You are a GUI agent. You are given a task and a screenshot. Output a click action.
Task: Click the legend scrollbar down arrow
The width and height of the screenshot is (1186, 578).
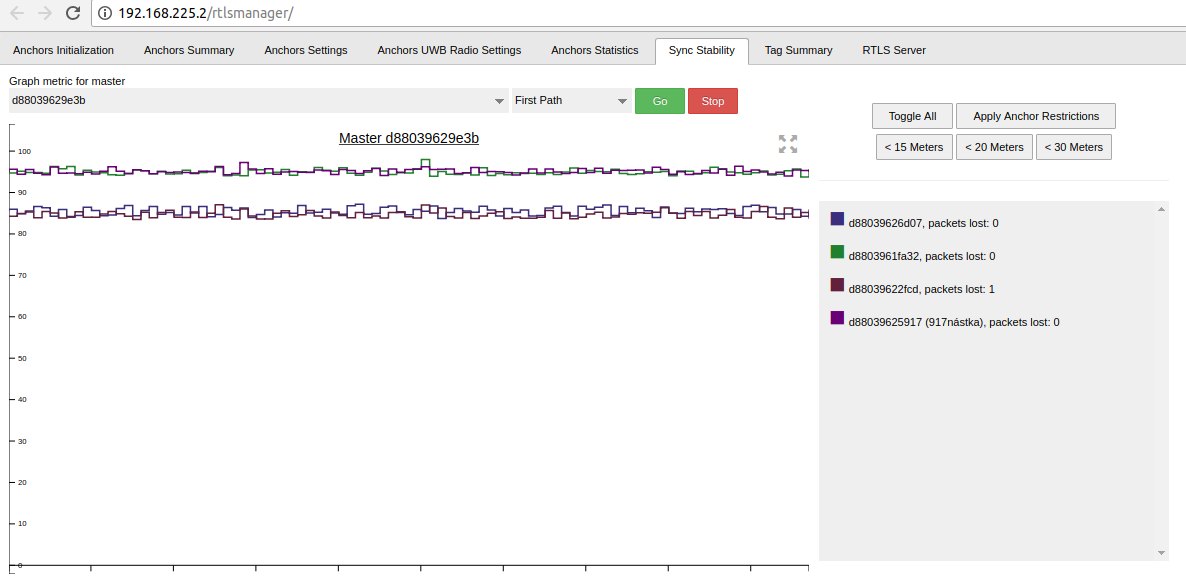point(1161,552)
